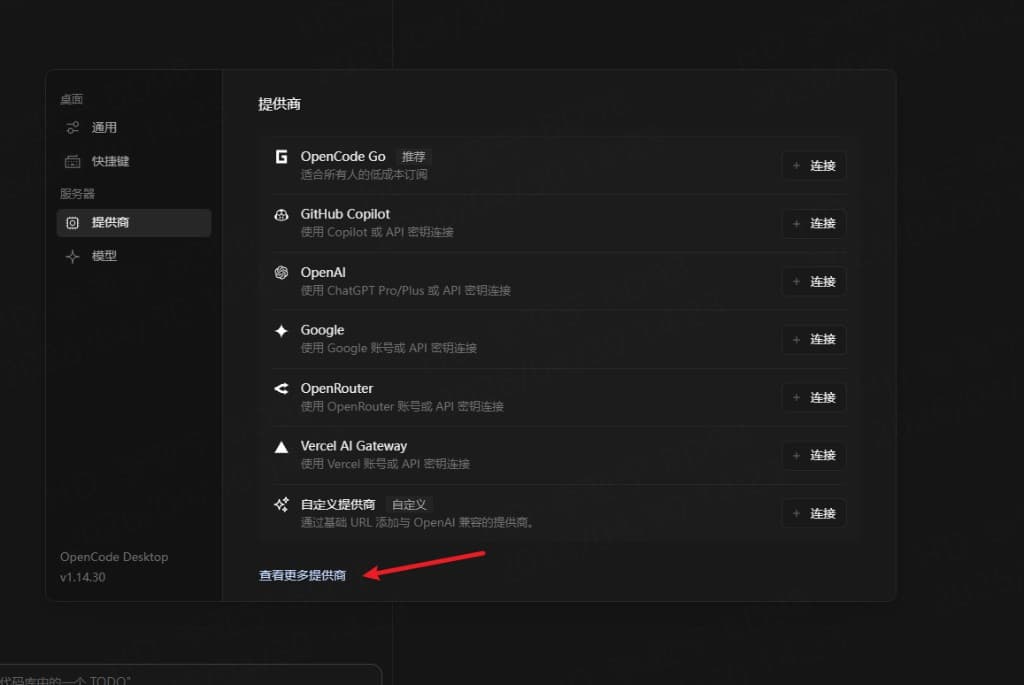Click the 快捷键 keyboard icon

coord(72,161)
